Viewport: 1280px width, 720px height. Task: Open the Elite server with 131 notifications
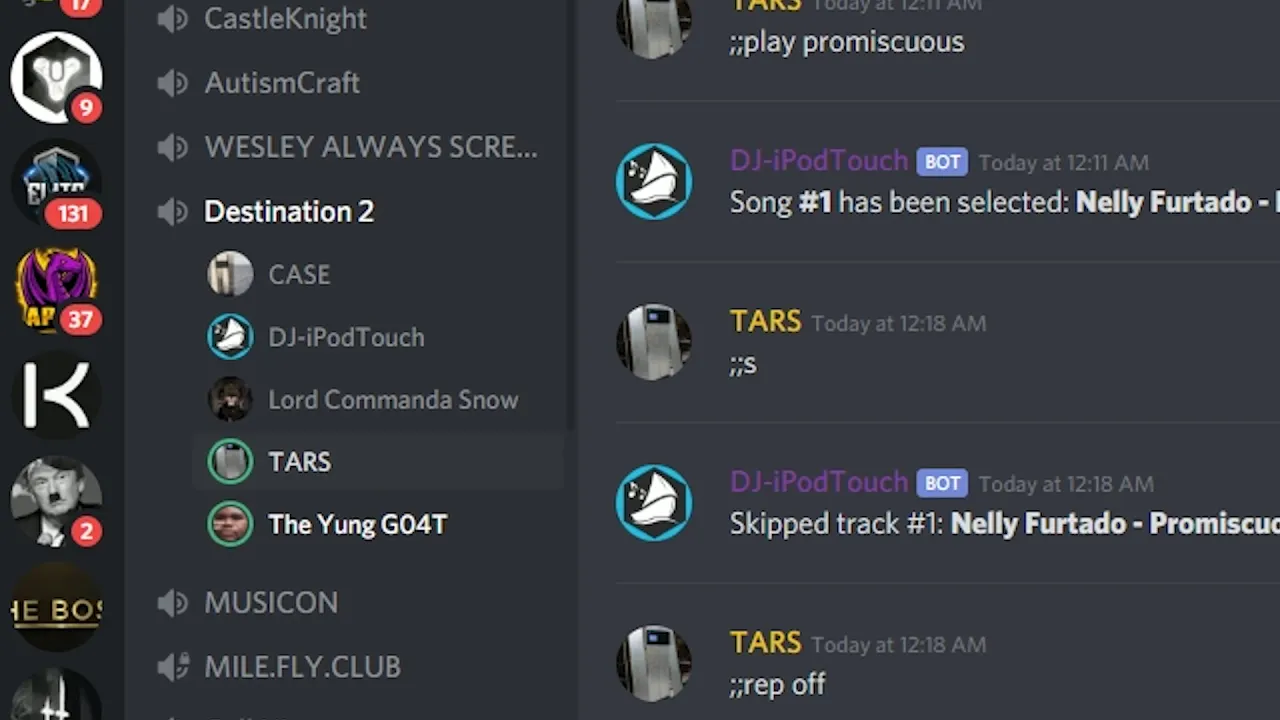56,184
